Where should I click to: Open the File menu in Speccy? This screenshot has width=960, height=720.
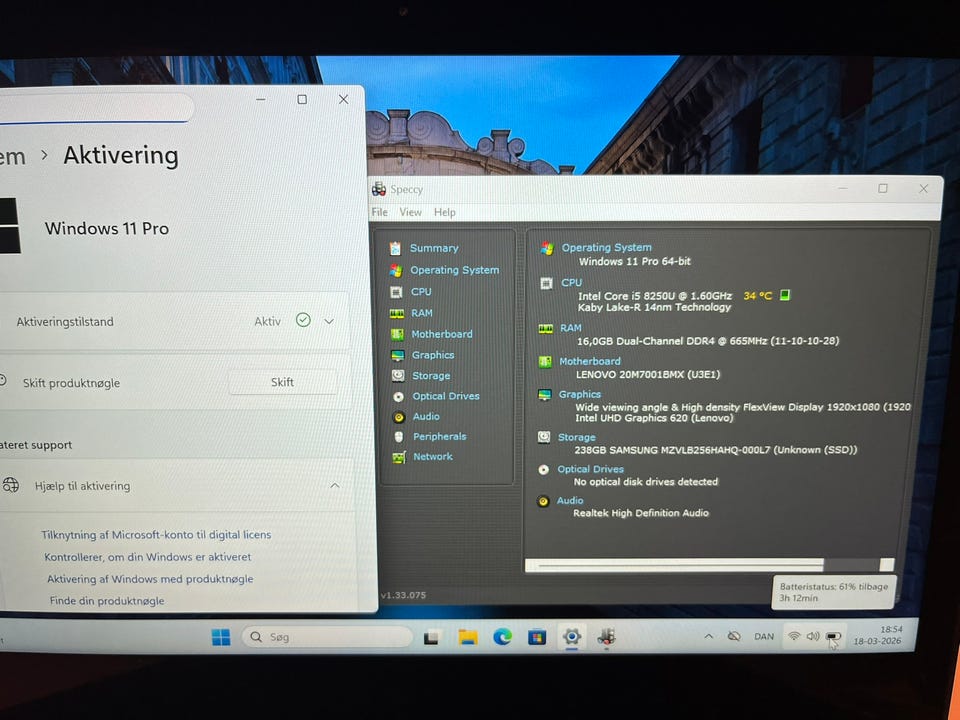[380, 212]
